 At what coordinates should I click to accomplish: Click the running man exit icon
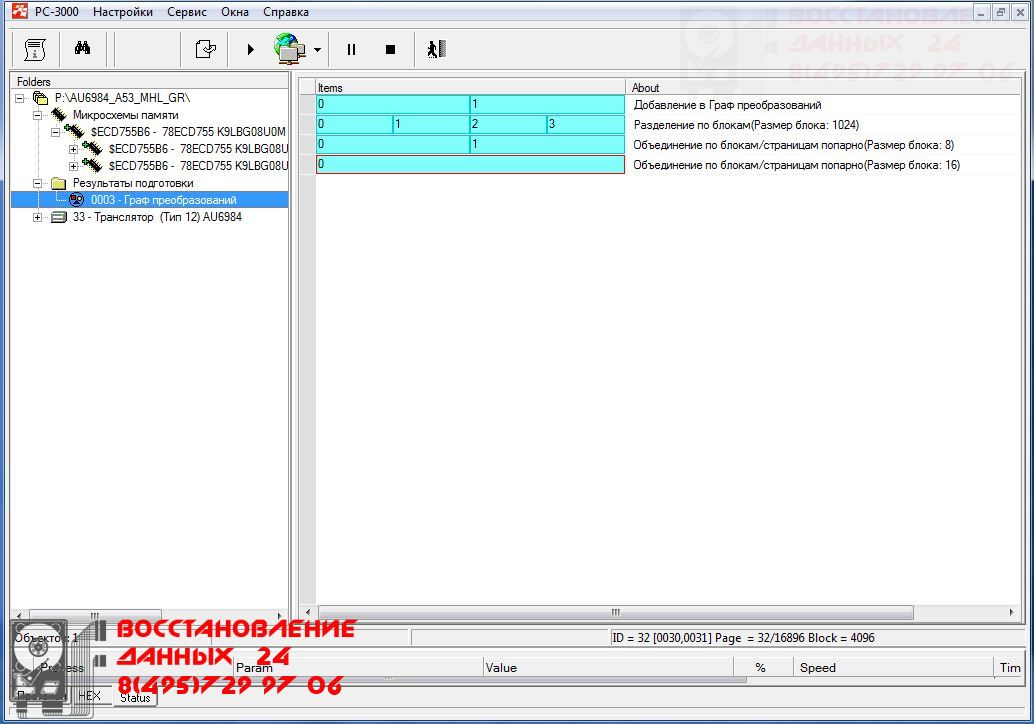pyautogui.click(x=436, y=49)
